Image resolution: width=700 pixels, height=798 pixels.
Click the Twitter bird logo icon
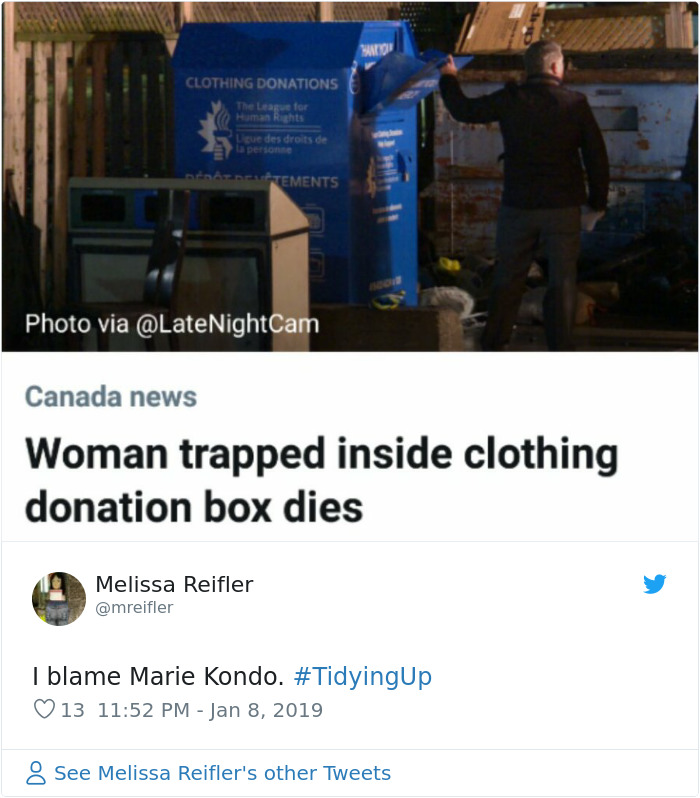[x=654, y=584]
